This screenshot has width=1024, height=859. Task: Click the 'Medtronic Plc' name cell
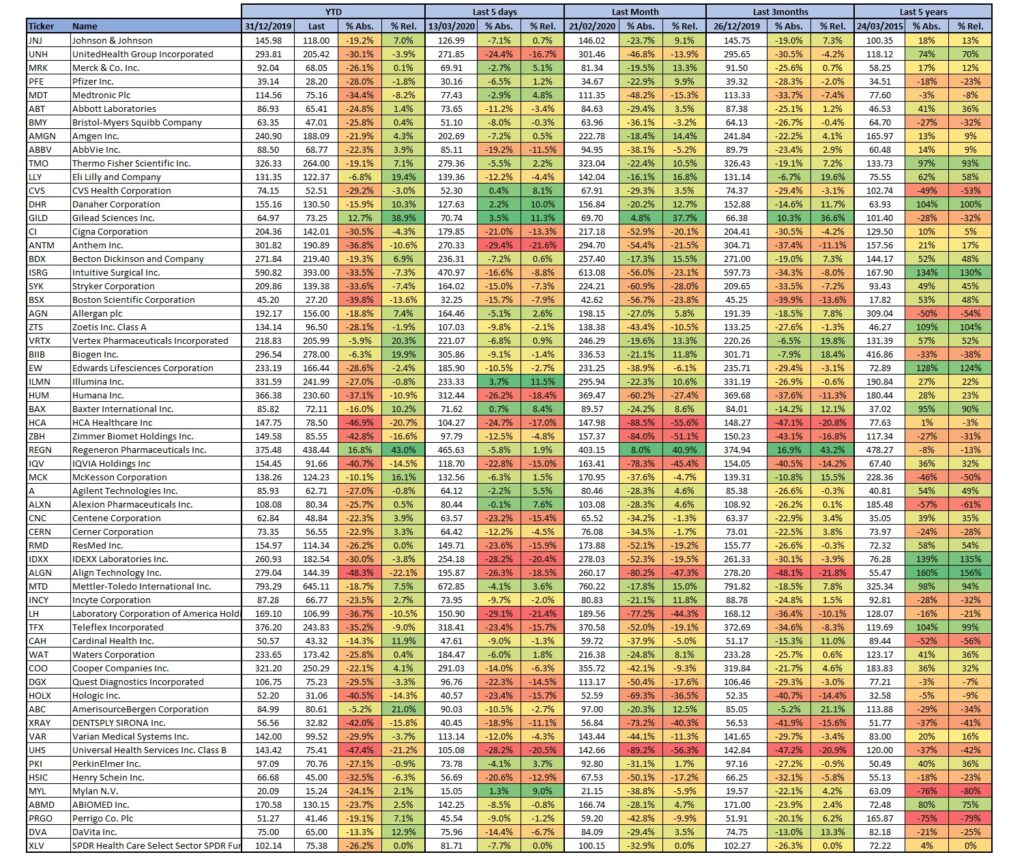[155, 95]
